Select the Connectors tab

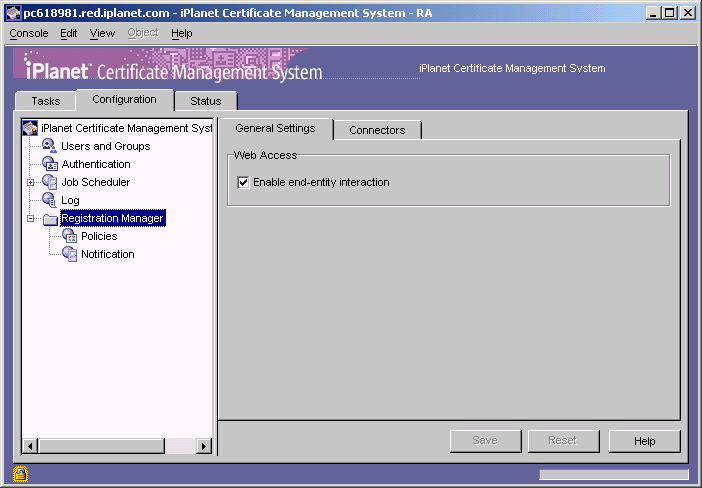[x=377, y=130]
